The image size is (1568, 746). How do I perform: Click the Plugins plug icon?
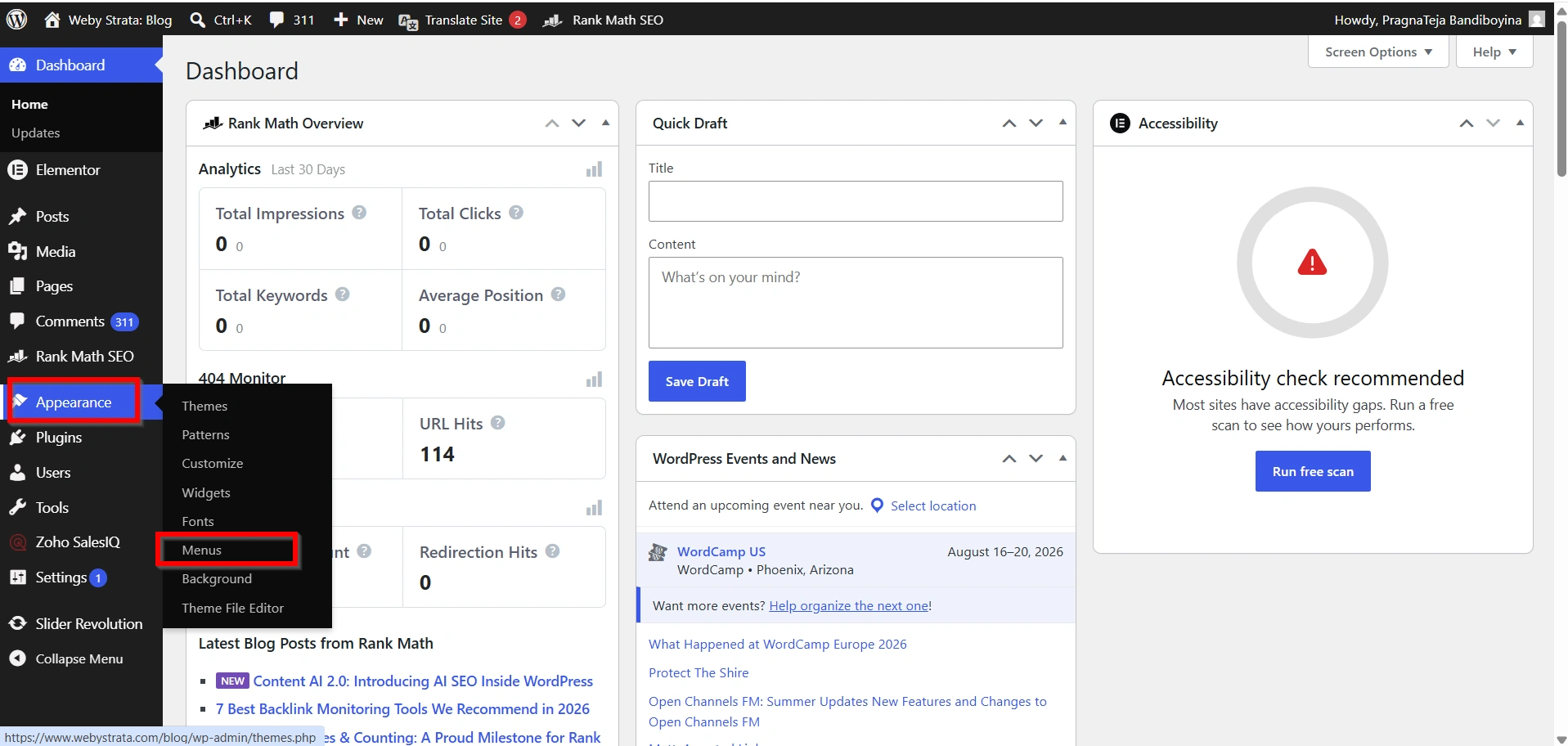click(x=17, y=438)
